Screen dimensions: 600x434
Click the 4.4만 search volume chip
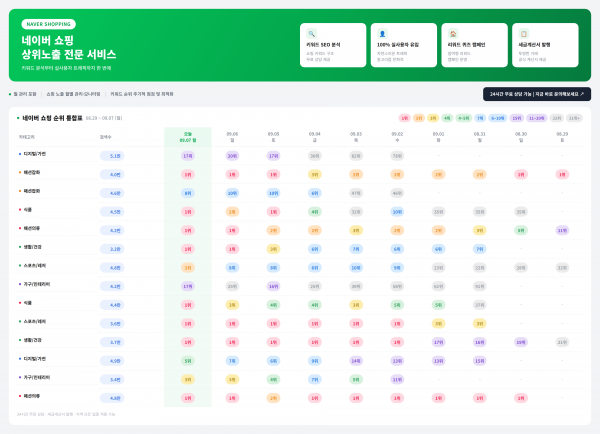coord(112,305)
